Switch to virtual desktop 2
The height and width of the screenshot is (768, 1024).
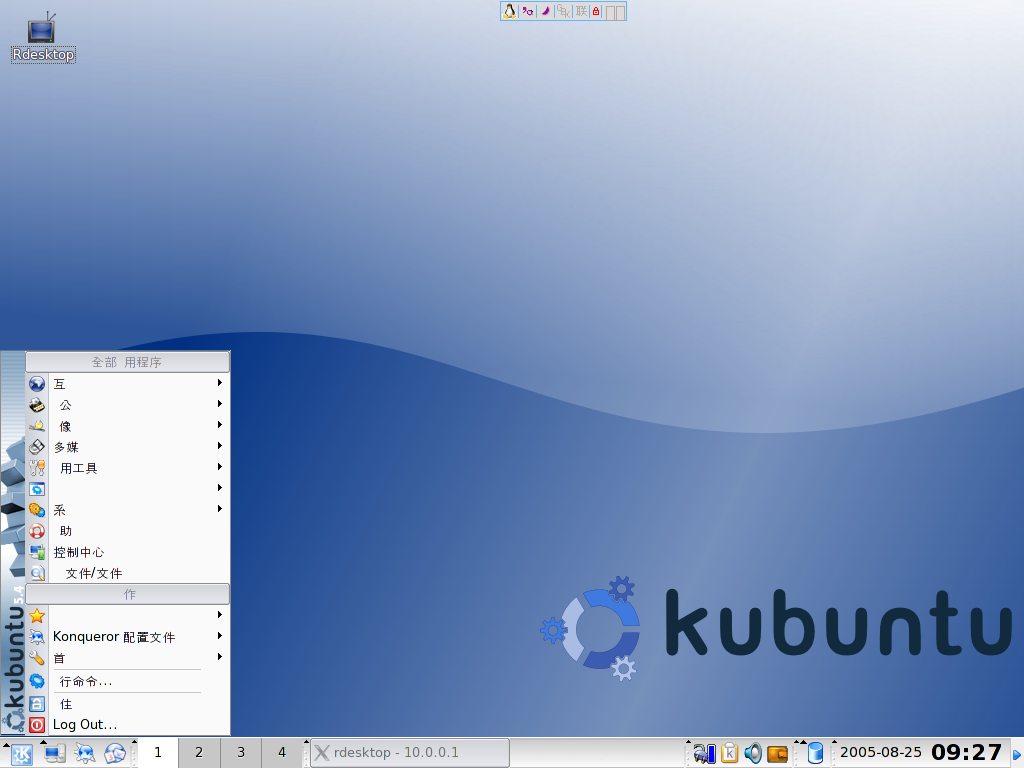pyautogui.click(x=199, y=753)
